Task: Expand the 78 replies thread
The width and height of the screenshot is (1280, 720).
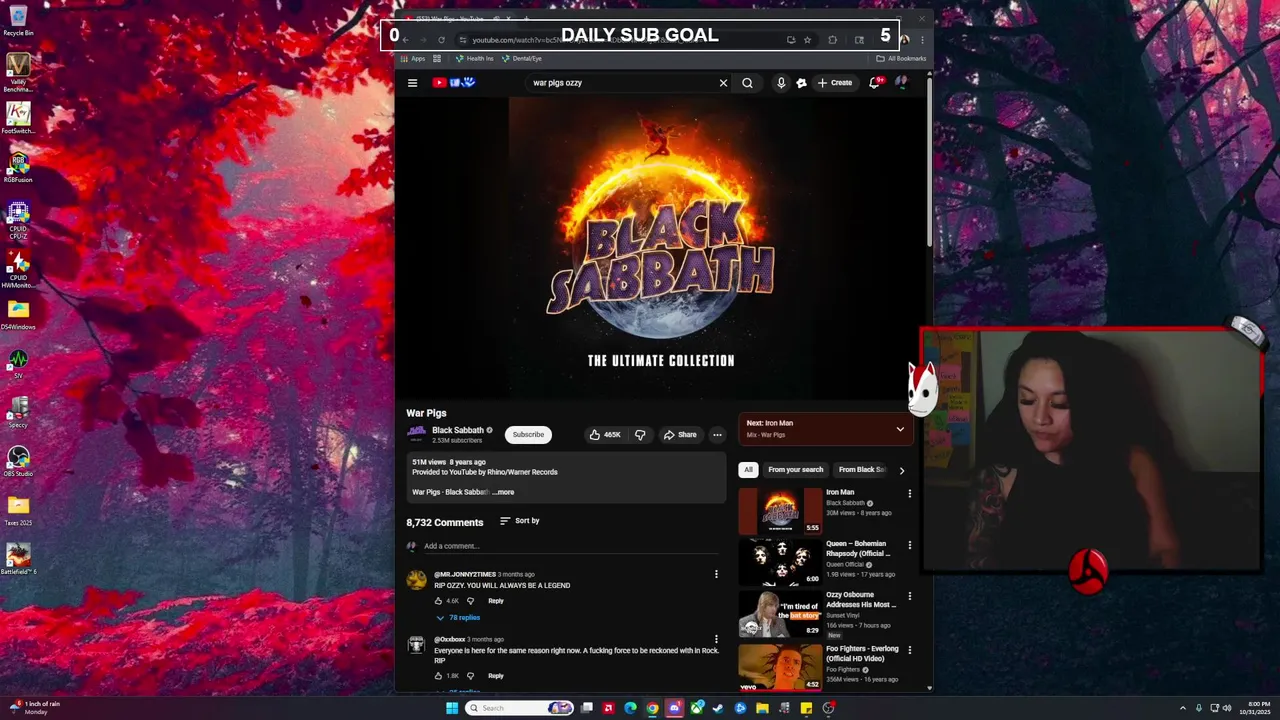Action: pos(458,618)
